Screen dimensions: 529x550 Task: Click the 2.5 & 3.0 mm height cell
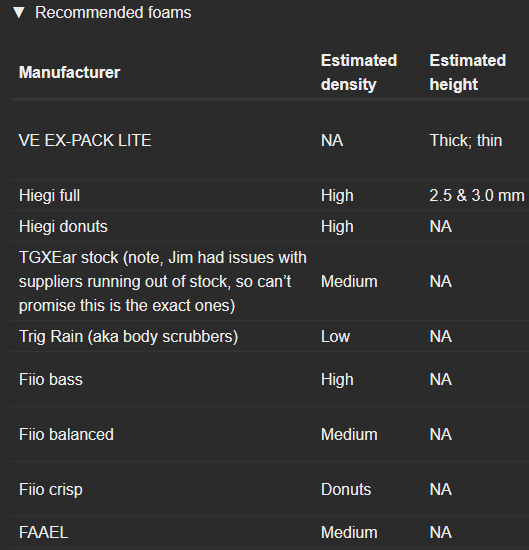tap(477, 196)
